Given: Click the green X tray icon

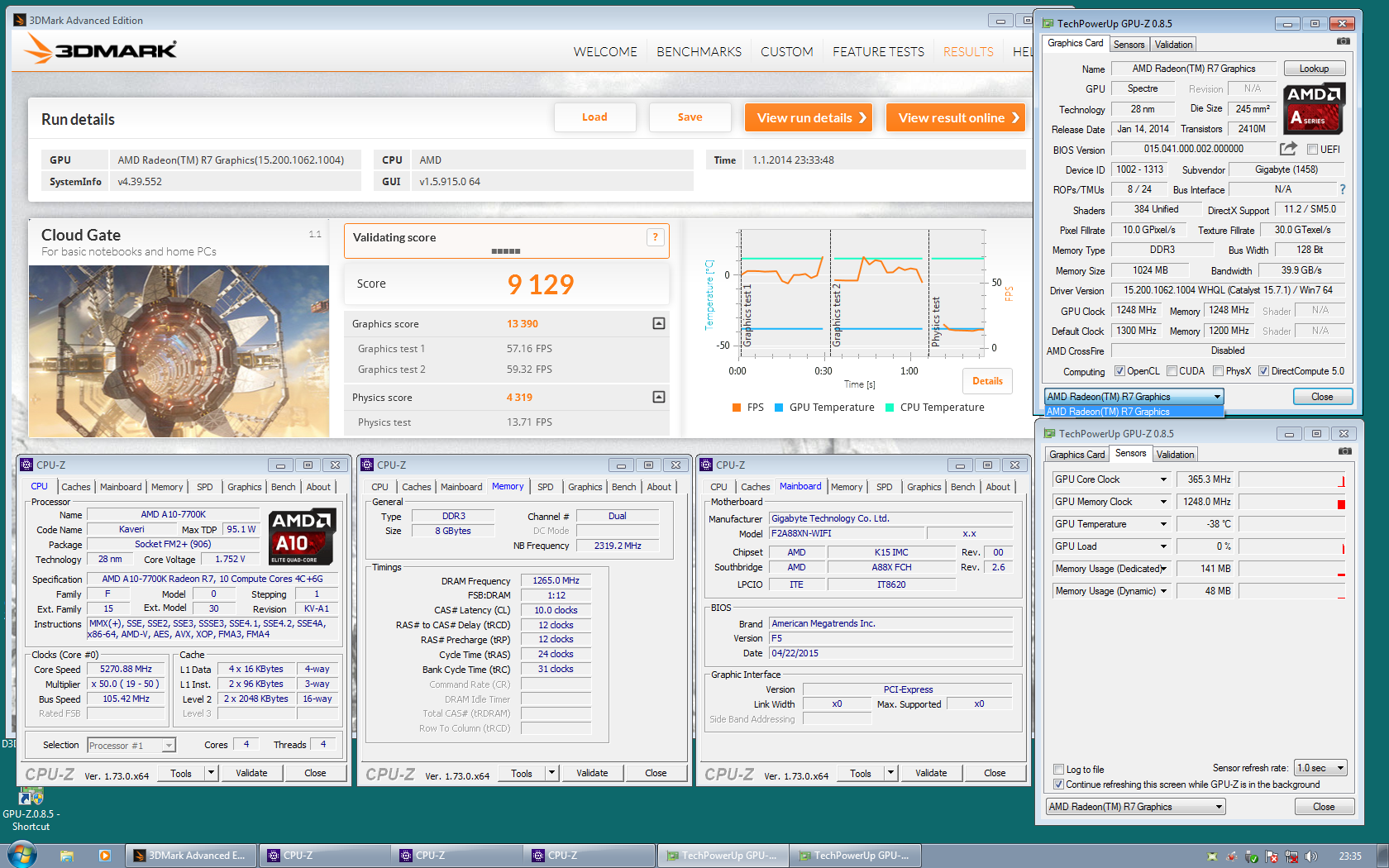Looking at the screenshot, I should (x=1212, y=856).
